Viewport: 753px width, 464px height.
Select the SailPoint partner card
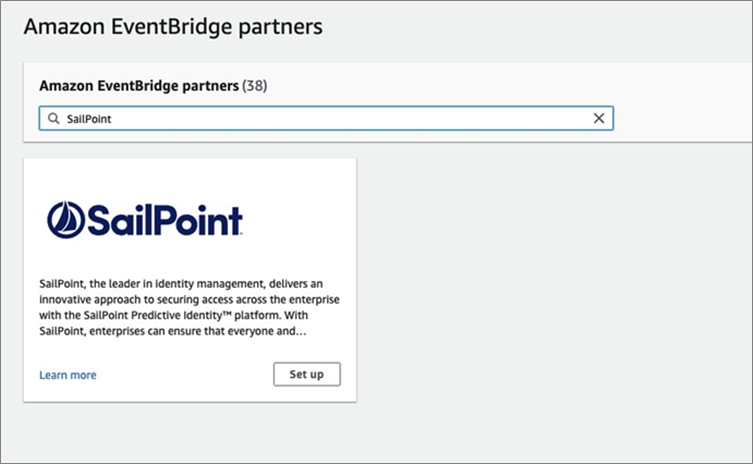pyautogui.click(x=190, y=280)
